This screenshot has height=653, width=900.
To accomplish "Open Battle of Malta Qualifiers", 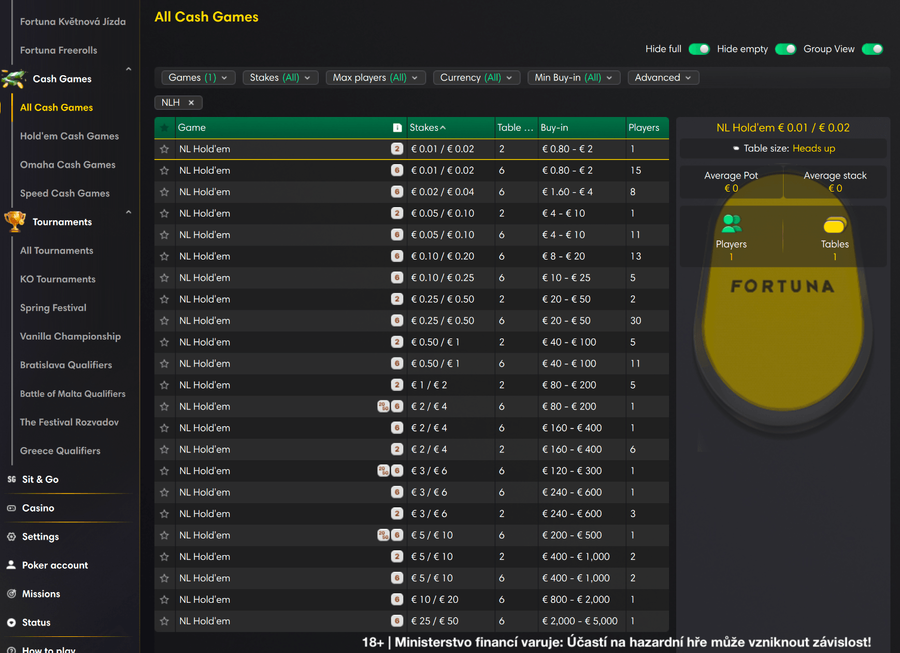I will 73,394.
